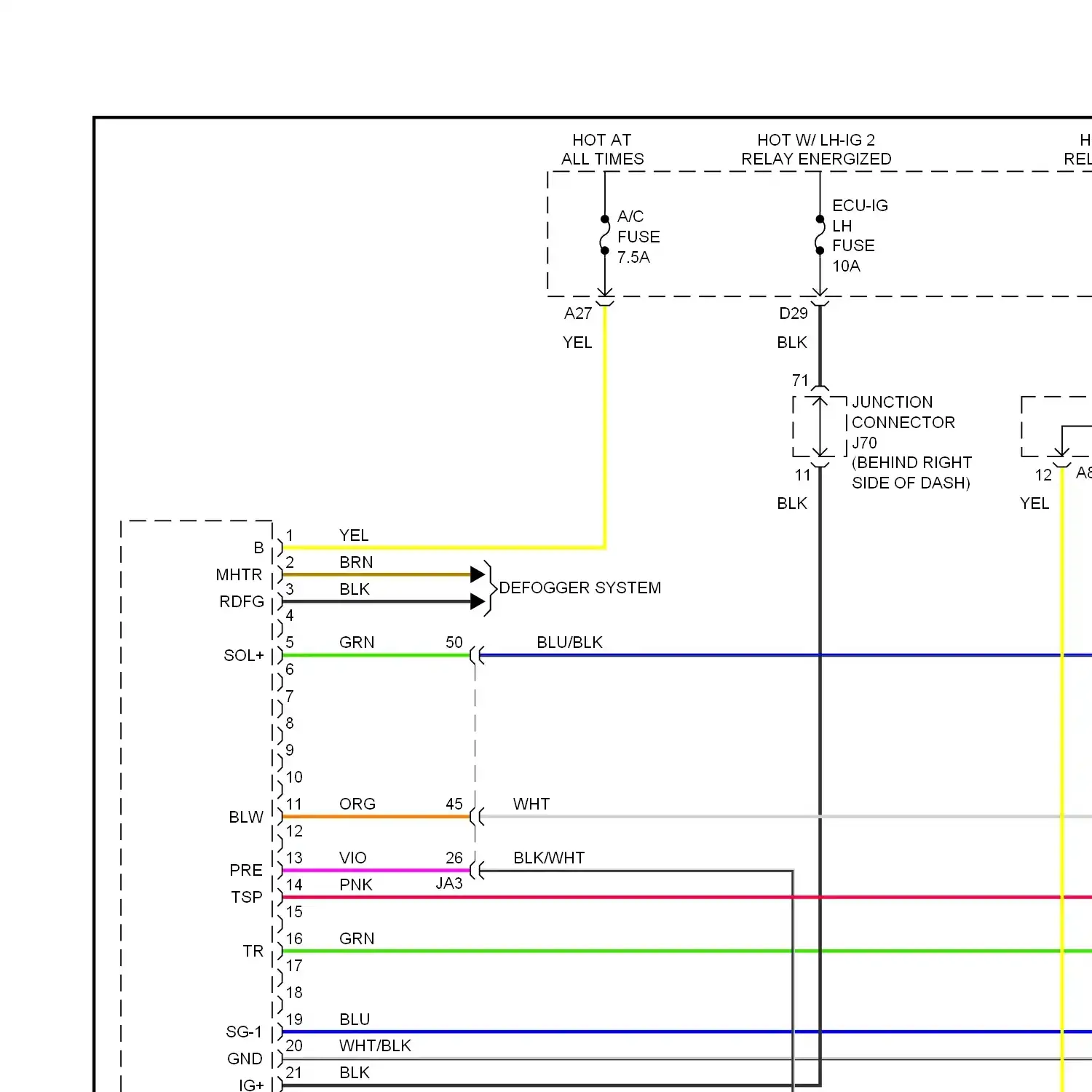Click connector pin number 50
1092x1092 pixels.
[x=454, y=642]
